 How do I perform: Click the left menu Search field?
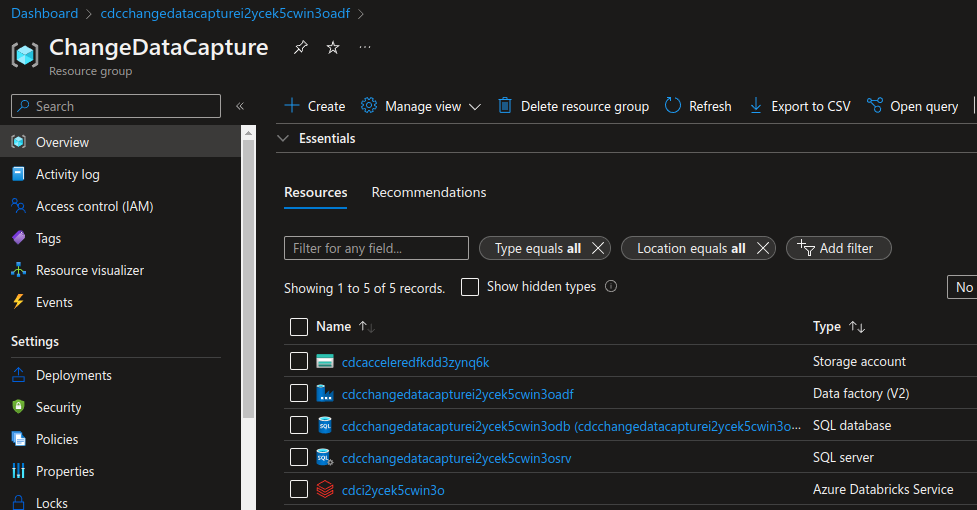[x=116, y=106]
